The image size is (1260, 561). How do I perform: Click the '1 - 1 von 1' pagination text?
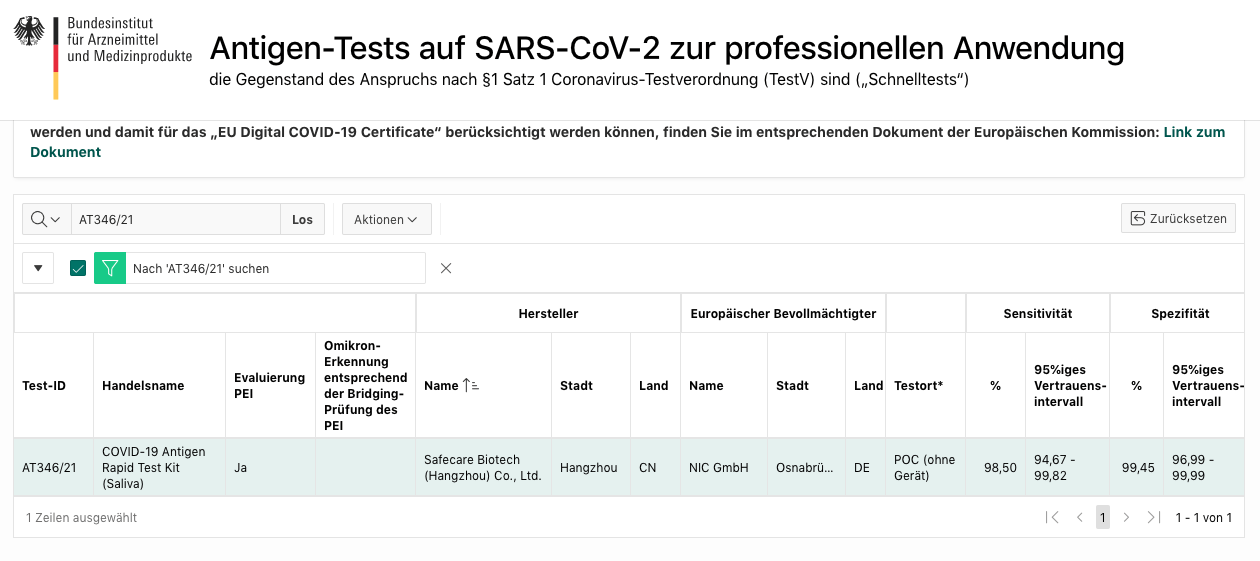click(x=1204, y=517)
